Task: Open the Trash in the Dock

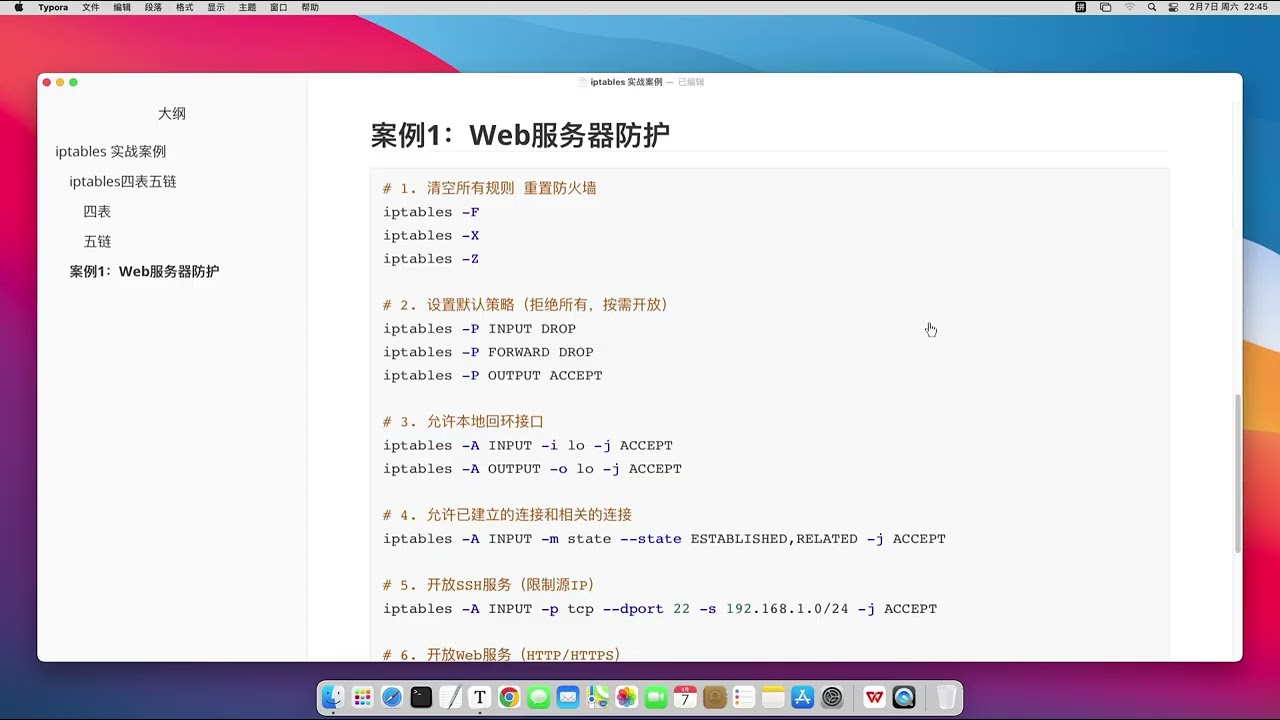Action: [x=946, y=697]
